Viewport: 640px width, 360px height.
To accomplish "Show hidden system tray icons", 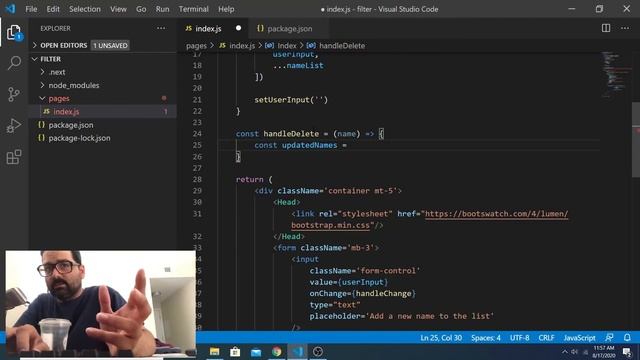I will pyautogui.click(x=564, y=352).
